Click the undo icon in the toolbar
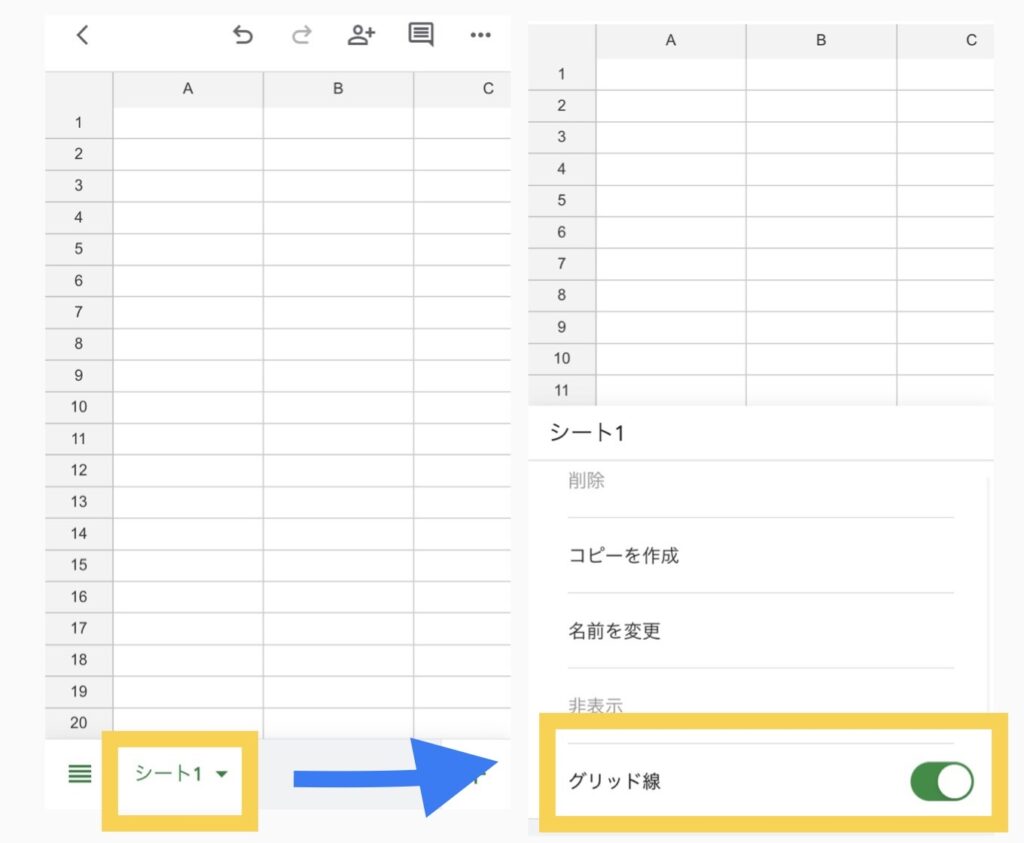Image resolution: width=1024 pixels, height=843 pixels. [243, 35]
